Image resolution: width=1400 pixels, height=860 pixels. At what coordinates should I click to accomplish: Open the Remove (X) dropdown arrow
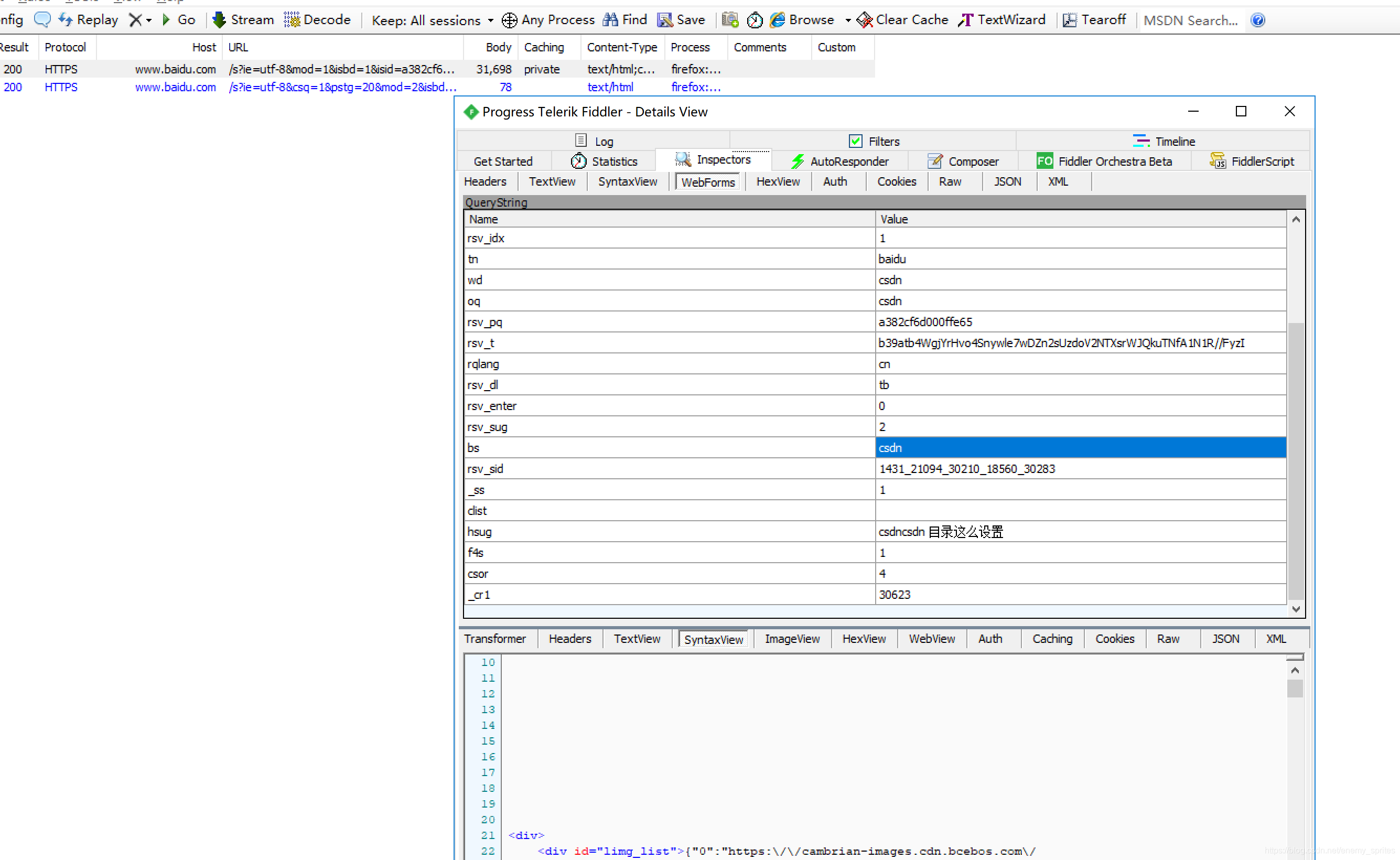(x=149, y=20)
